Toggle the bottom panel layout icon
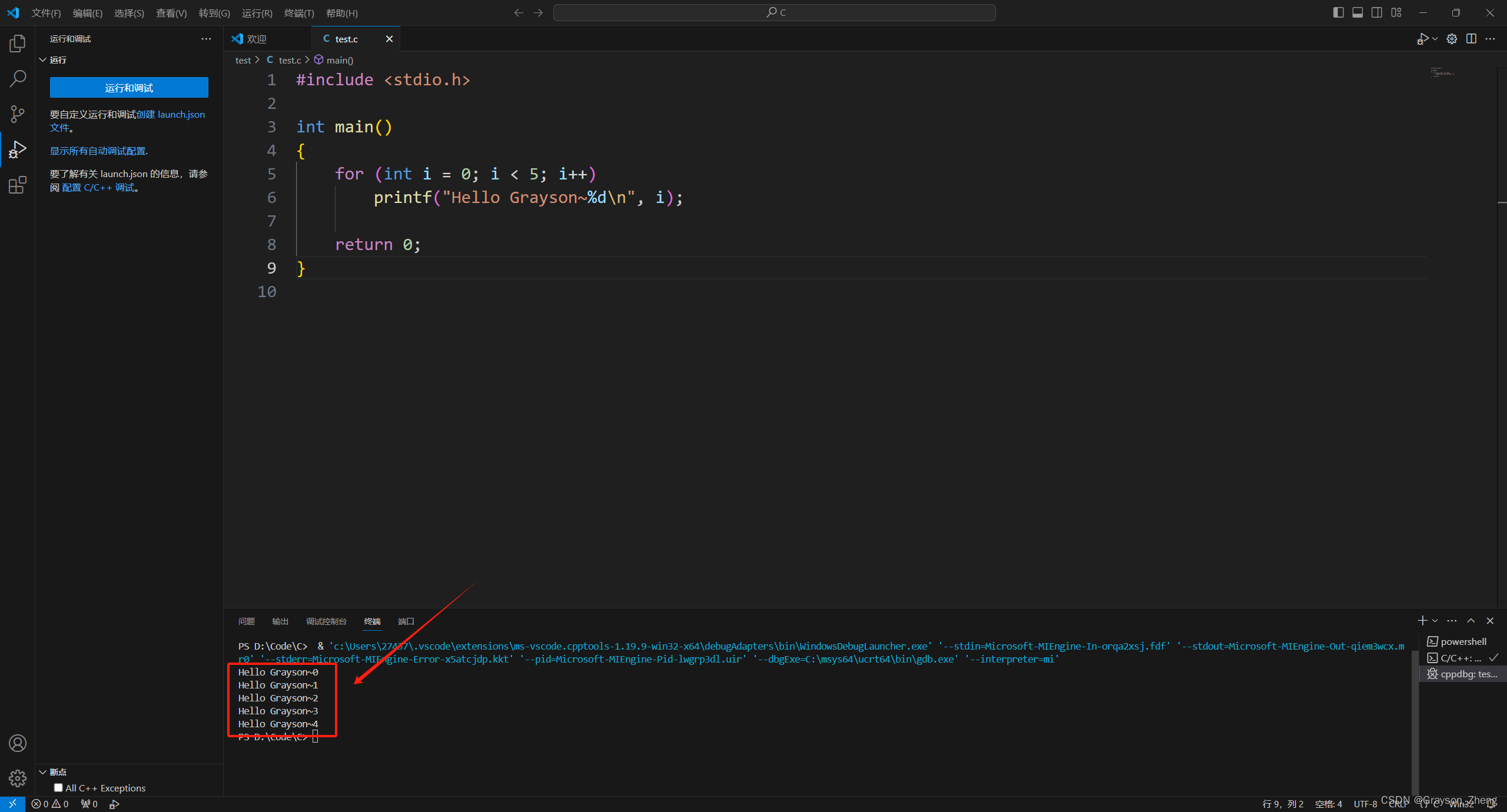1507x812 pixels. tap(1357, 12)
